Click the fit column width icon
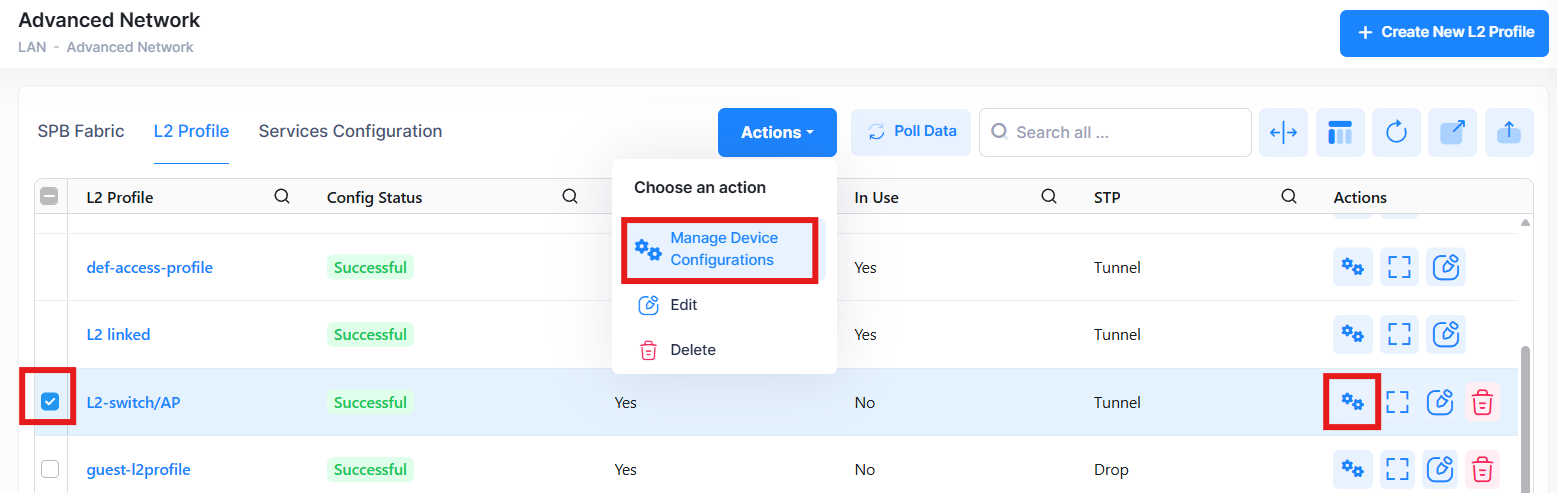 (1283, 133)
